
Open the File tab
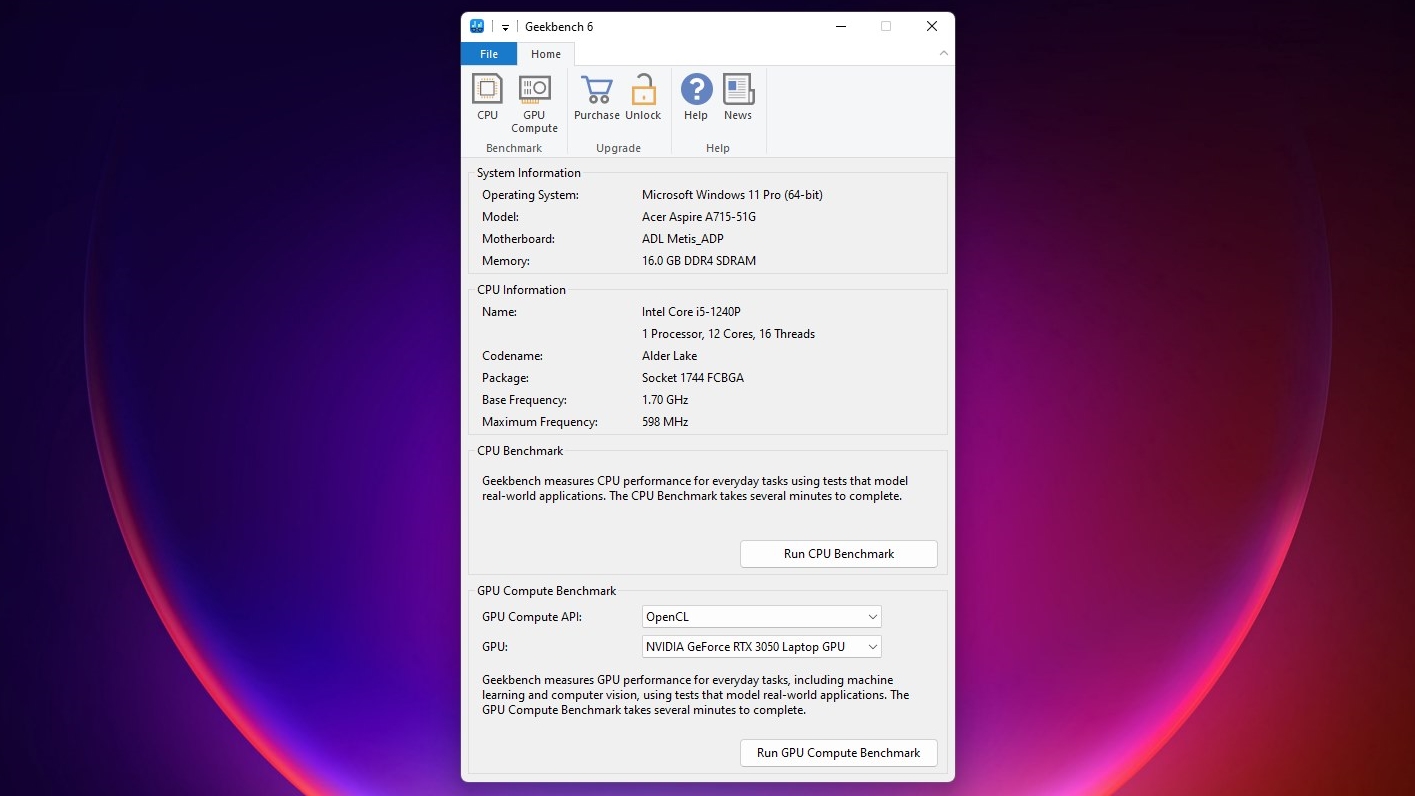489,54
